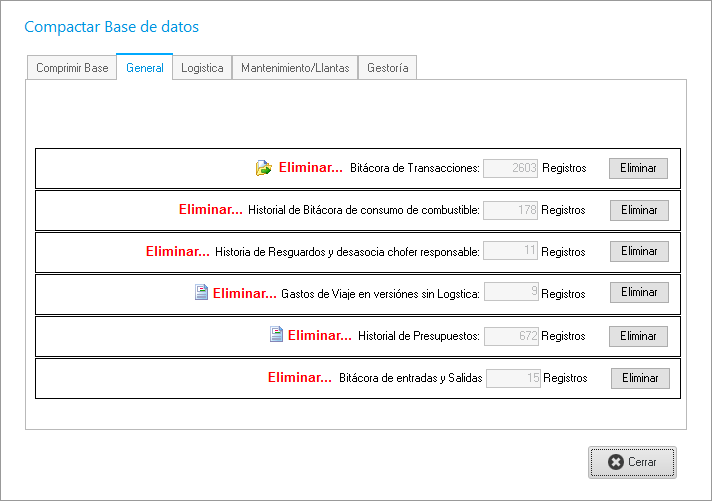Click the combustible history record count field
The width and height of the screenshot is (712, 501).
point(511,210)
